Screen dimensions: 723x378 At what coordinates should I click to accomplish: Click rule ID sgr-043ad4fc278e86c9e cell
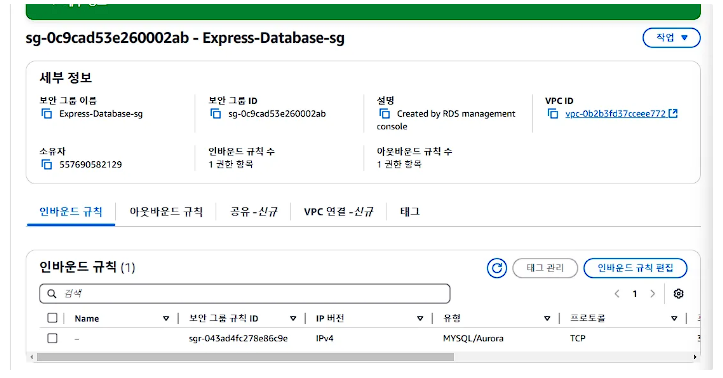click(x=238, y=338)
